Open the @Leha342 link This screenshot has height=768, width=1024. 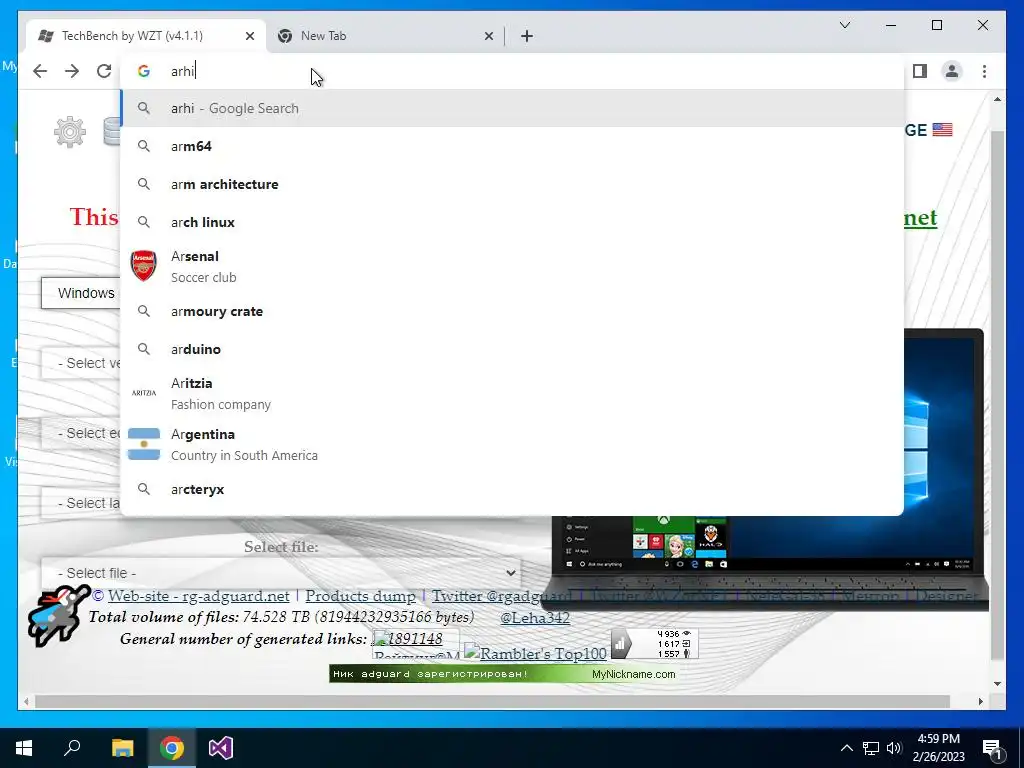coord(535,618)
